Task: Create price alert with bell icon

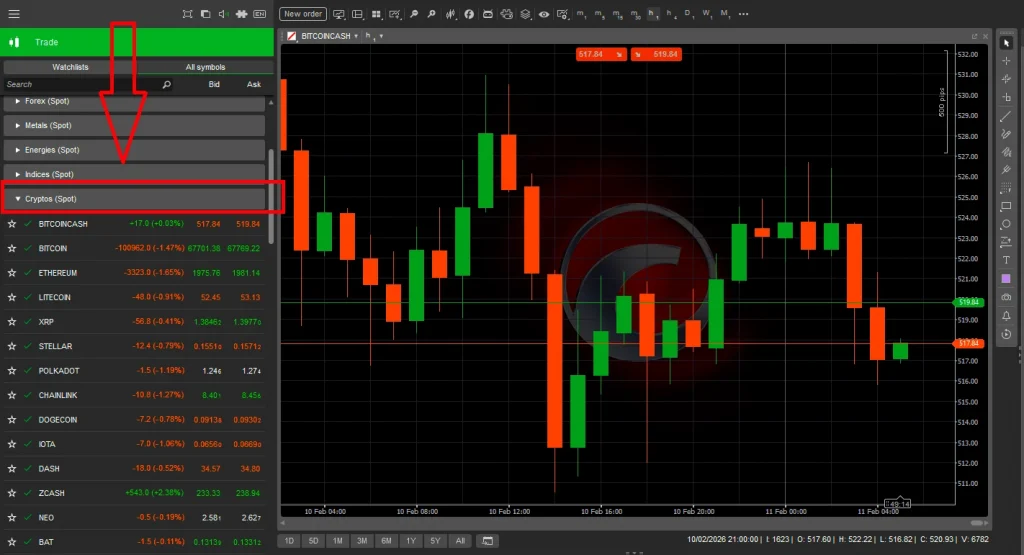Action: click(x=1006, y=315)
